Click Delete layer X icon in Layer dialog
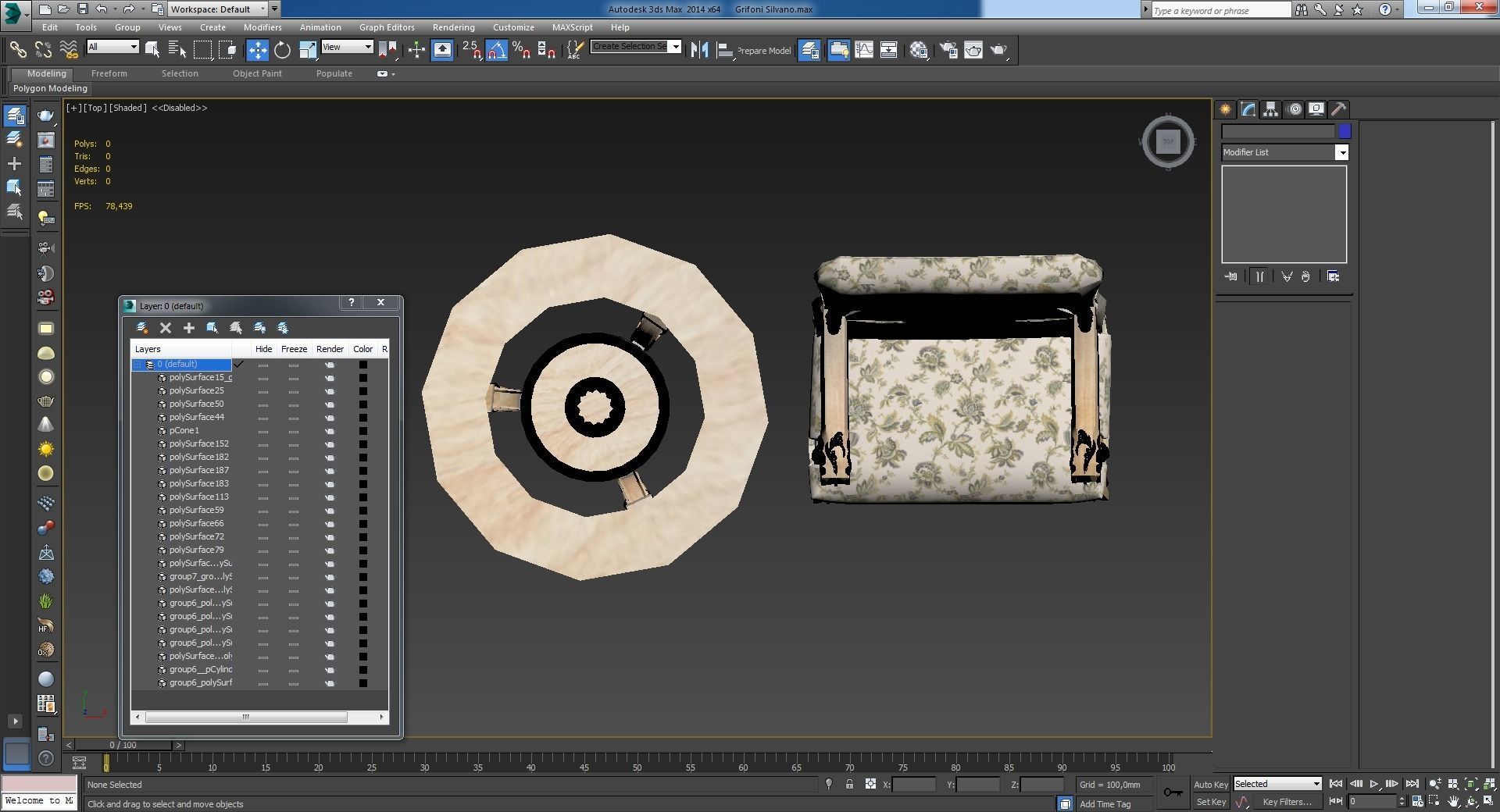1500x812 pixels. (166, 328)
